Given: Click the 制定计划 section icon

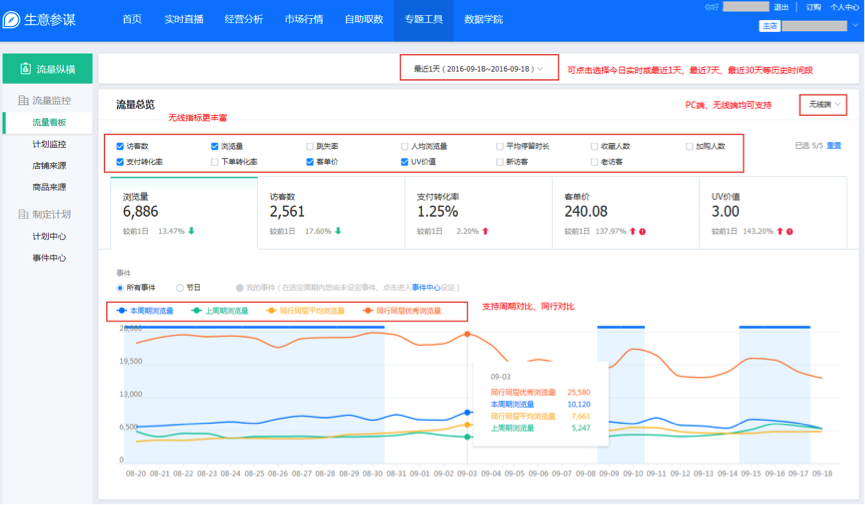Looking at the screenshot, I should [23, 214].
